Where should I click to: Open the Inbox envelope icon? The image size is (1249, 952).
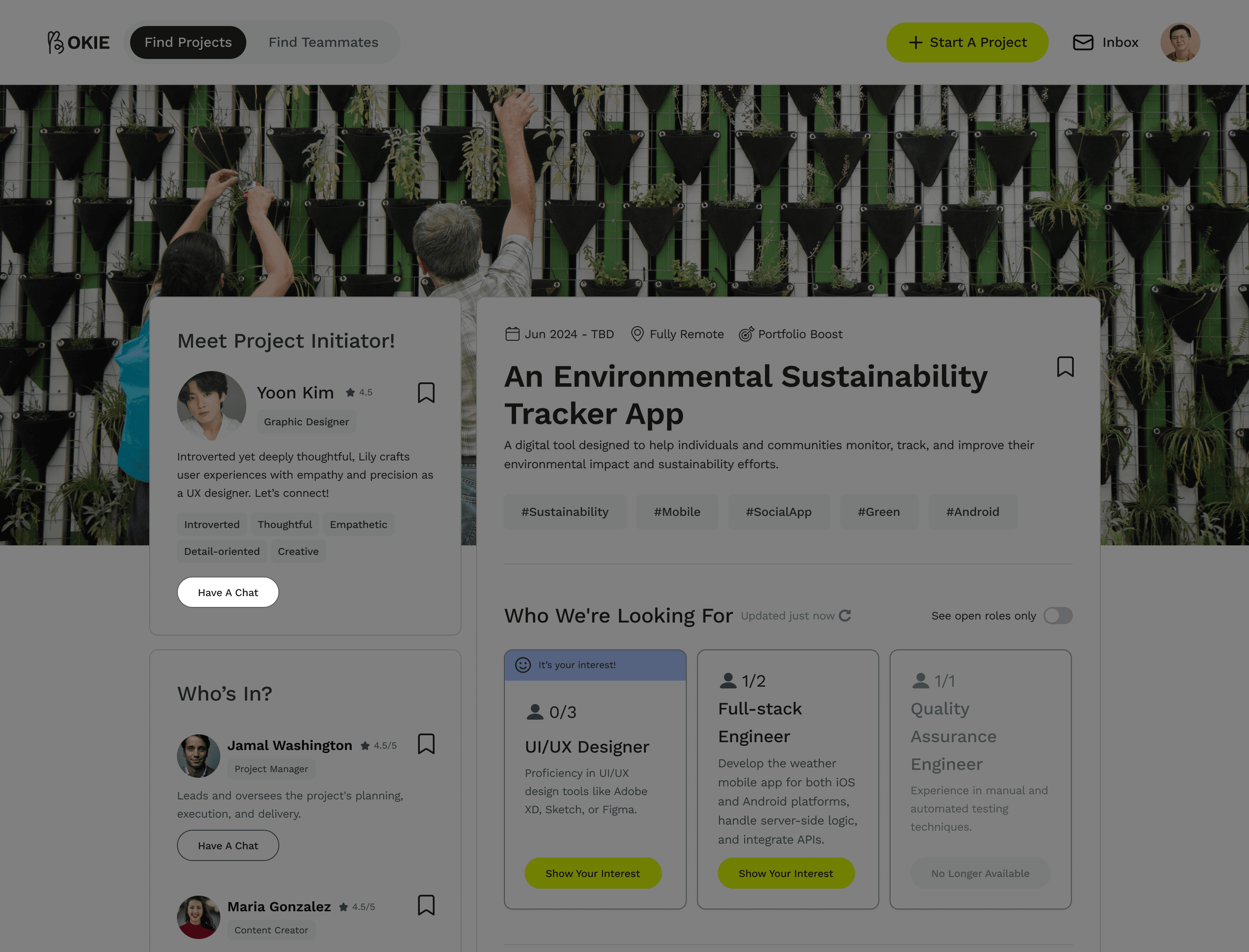point(1083,42)
